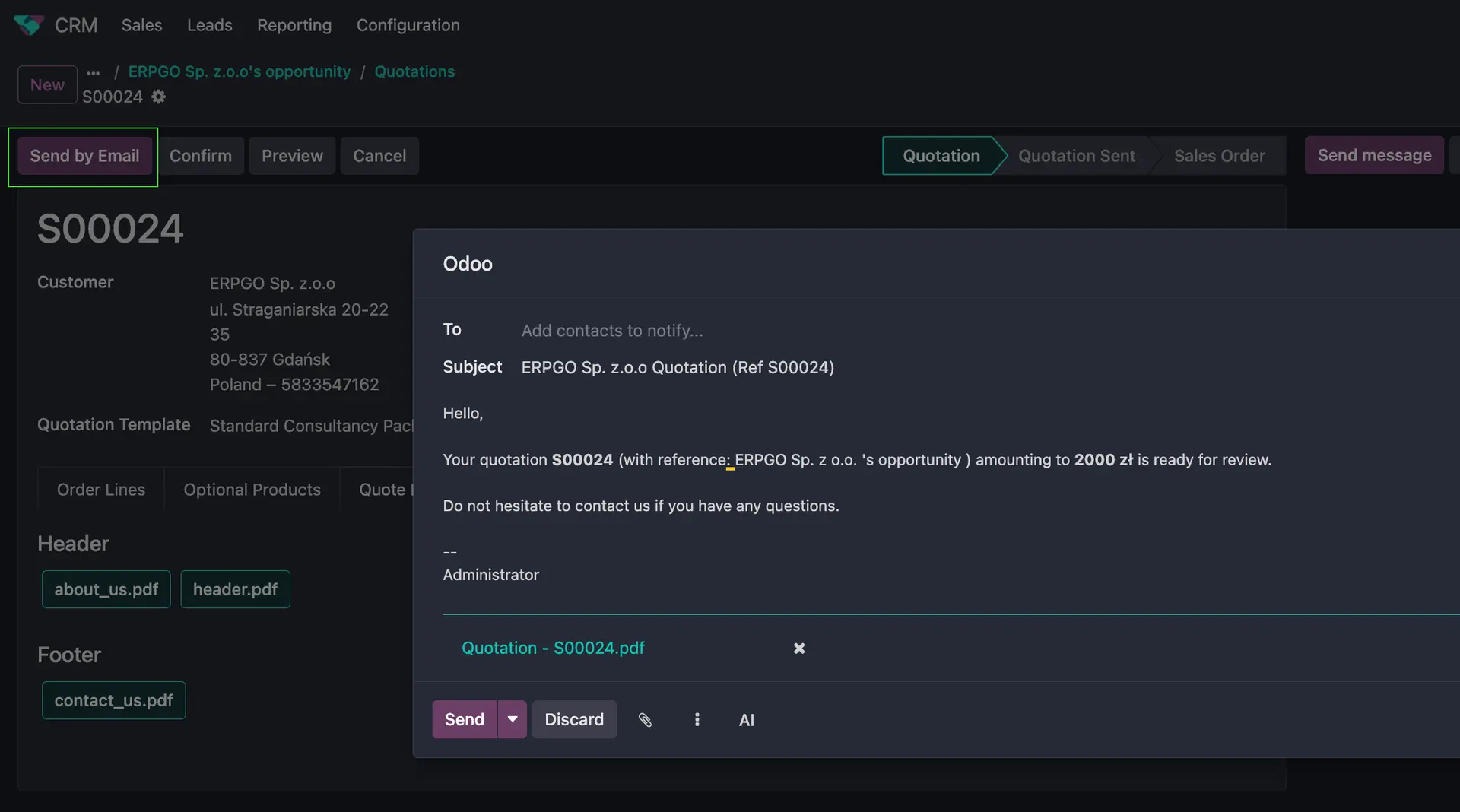Open the Configuration menu
The height and width of the screenshot is (812, 1460).
(408, 25)
